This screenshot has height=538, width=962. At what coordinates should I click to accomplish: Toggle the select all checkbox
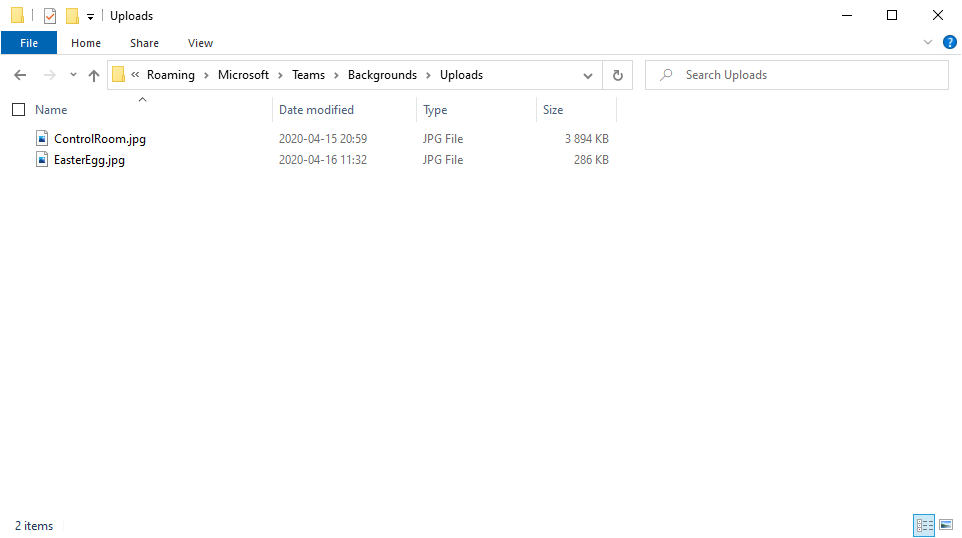click(x=18, y=110)
